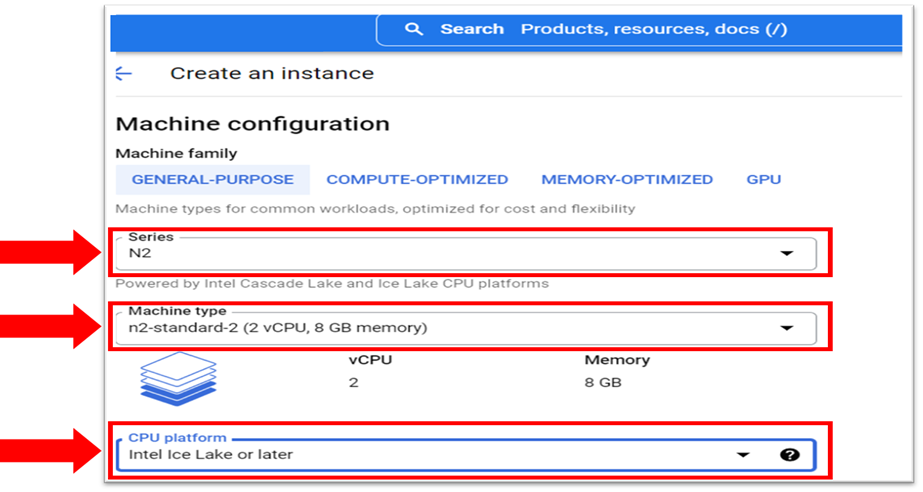Click the CPU platform help question mark
This screenshot has width=923, height=492.
(x=789, y=455)
